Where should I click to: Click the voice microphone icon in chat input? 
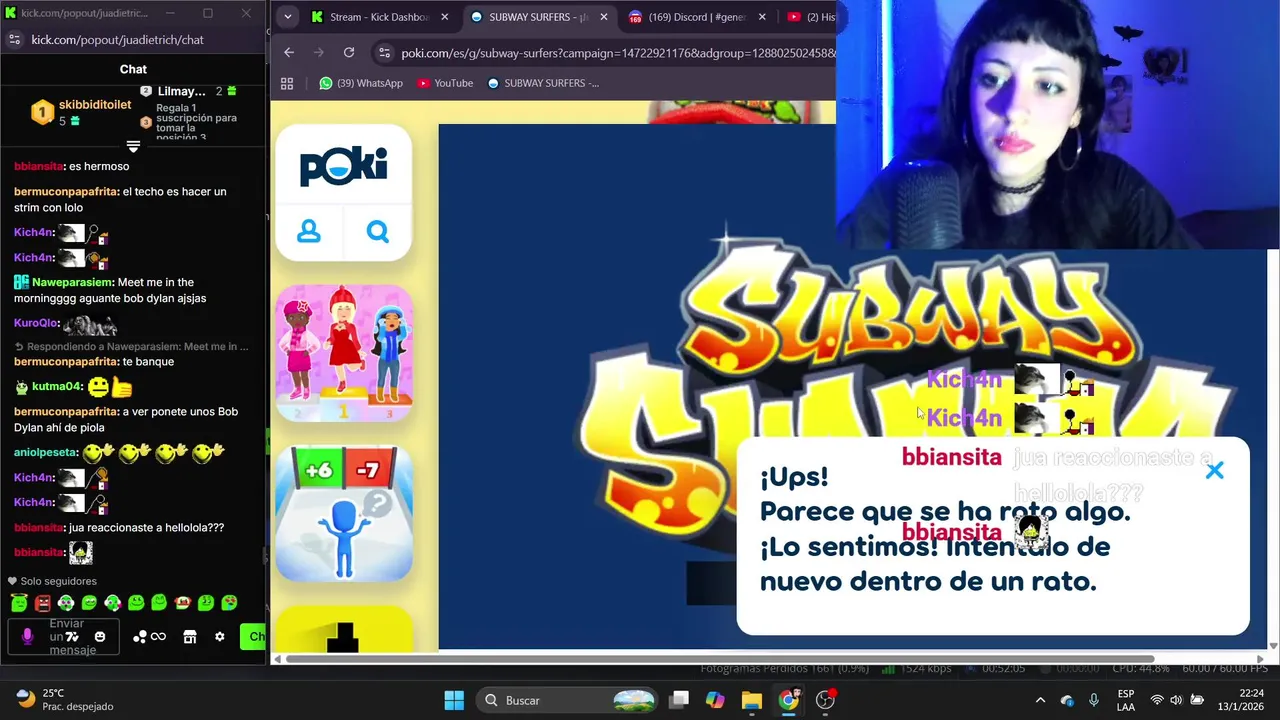[27, 636]
